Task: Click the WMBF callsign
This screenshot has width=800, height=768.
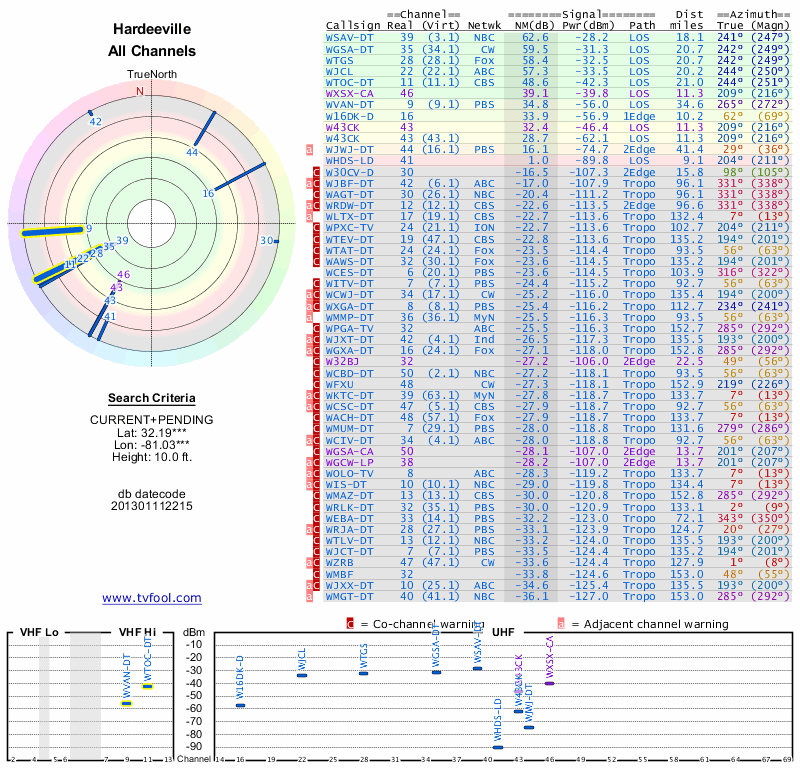Action: pos(339,574)
